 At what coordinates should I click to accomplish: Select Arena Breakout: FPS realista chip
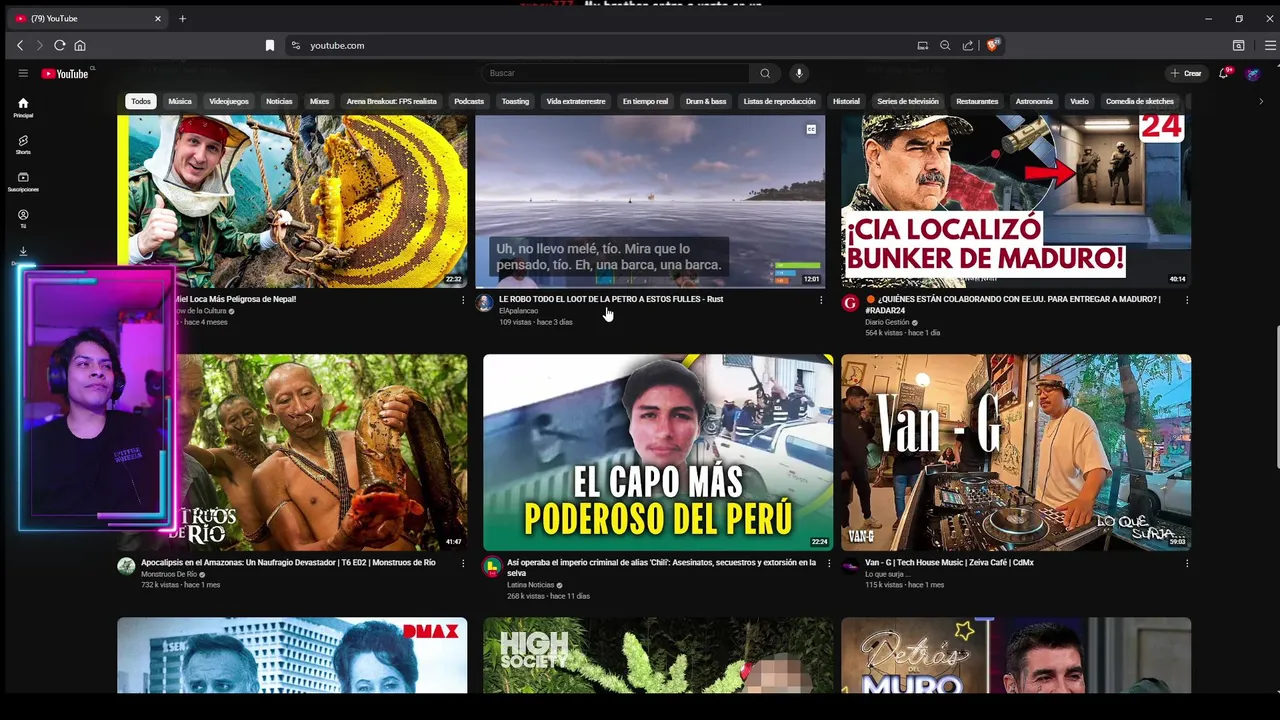tap(391, 101)
